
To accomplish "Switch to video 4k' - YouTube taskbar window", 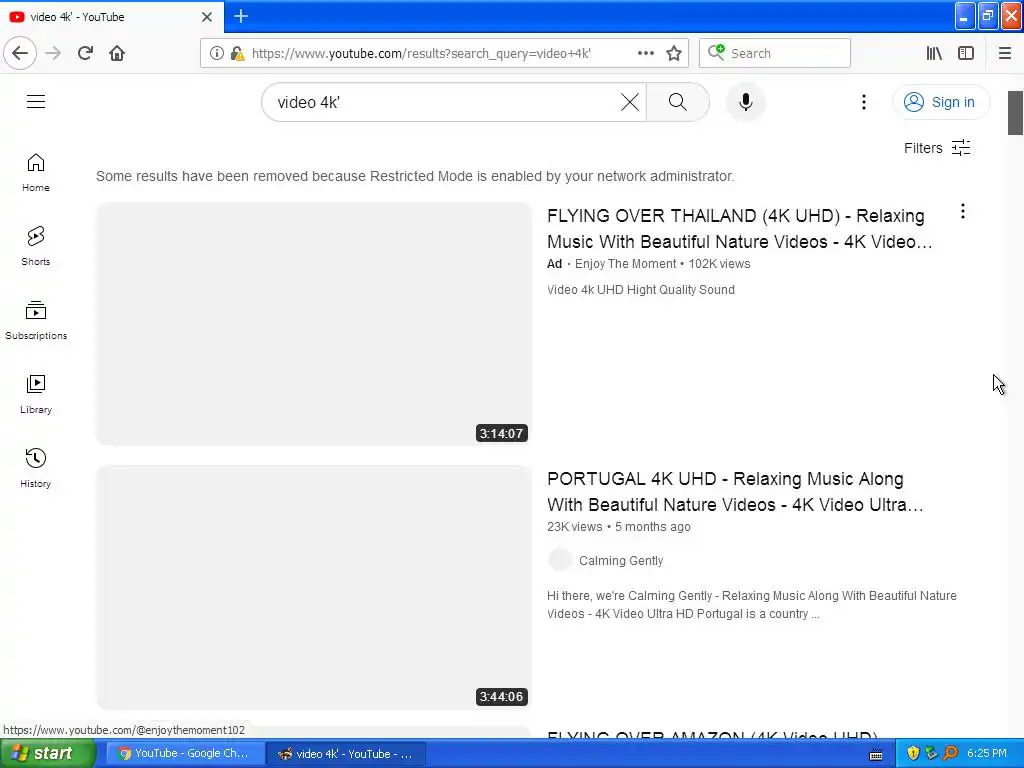I will coord(347,754).
